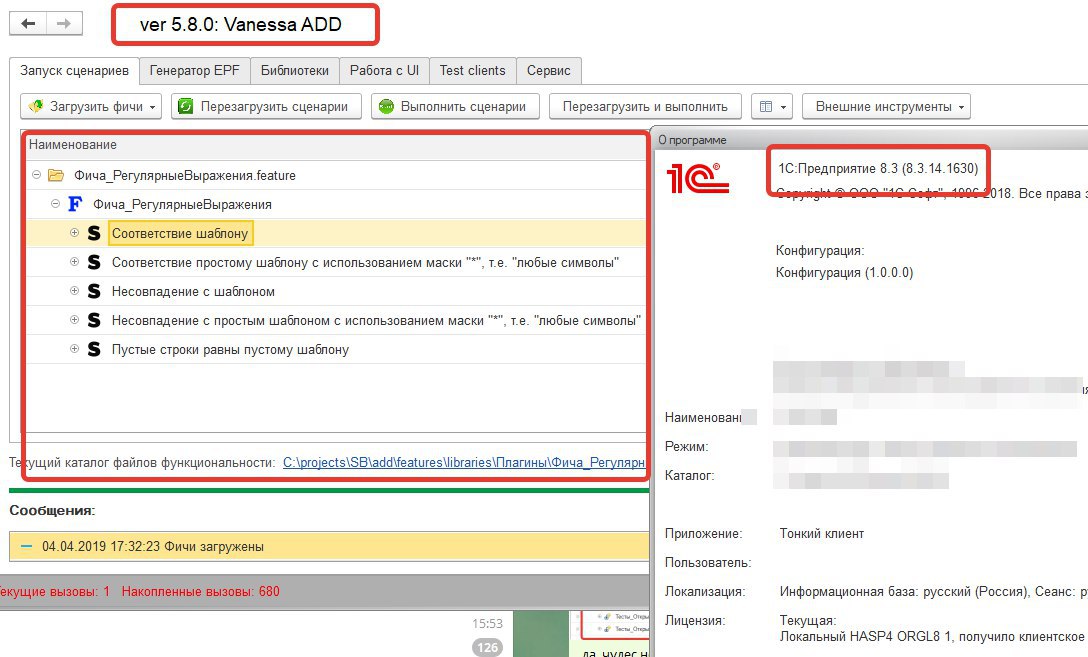Click the 126 unread counter badge
The width and height of the screenshot is (1088, 657).
[487, 647]
